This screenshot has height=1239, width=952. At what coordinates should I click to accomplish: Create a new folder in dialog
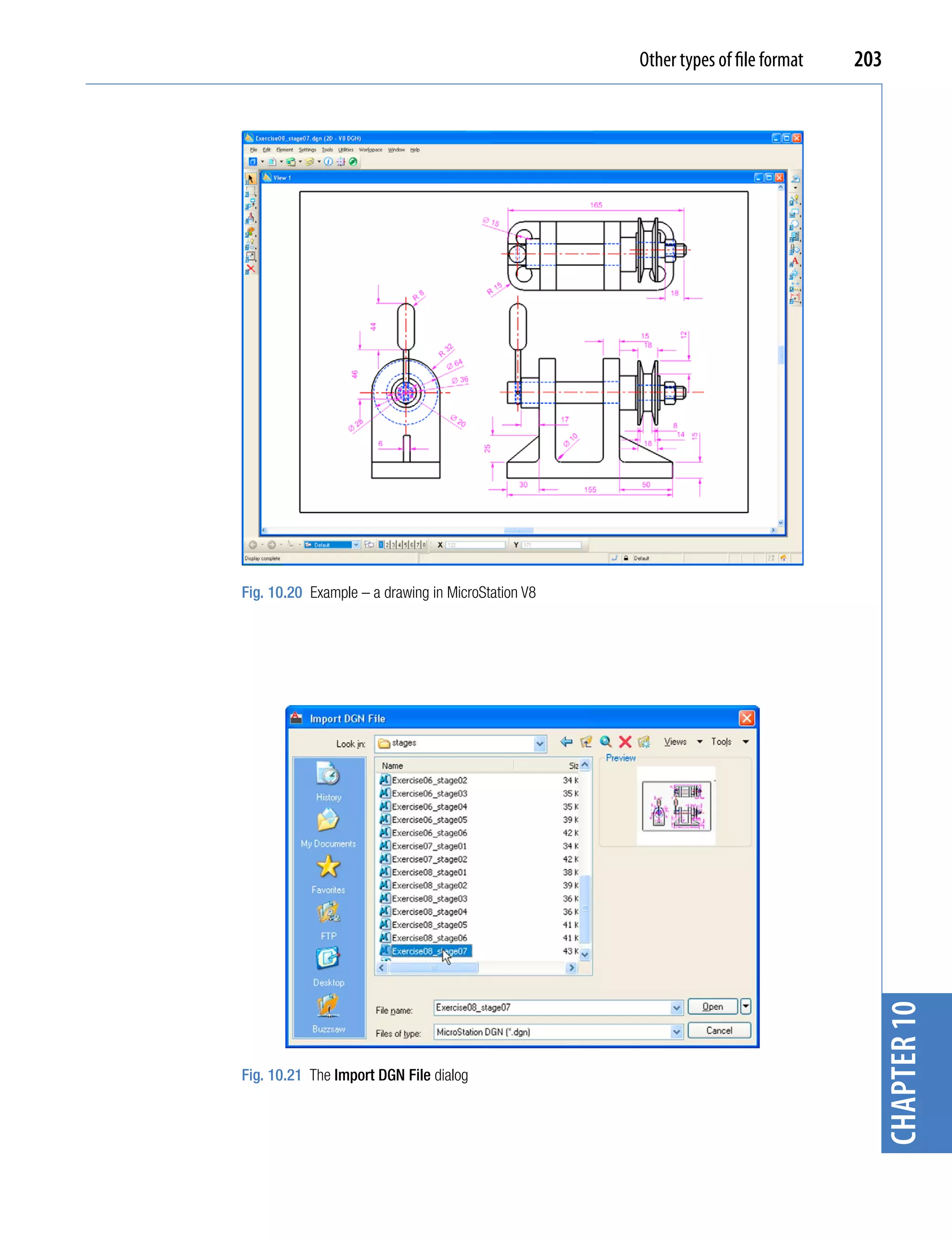pos(644,742)
